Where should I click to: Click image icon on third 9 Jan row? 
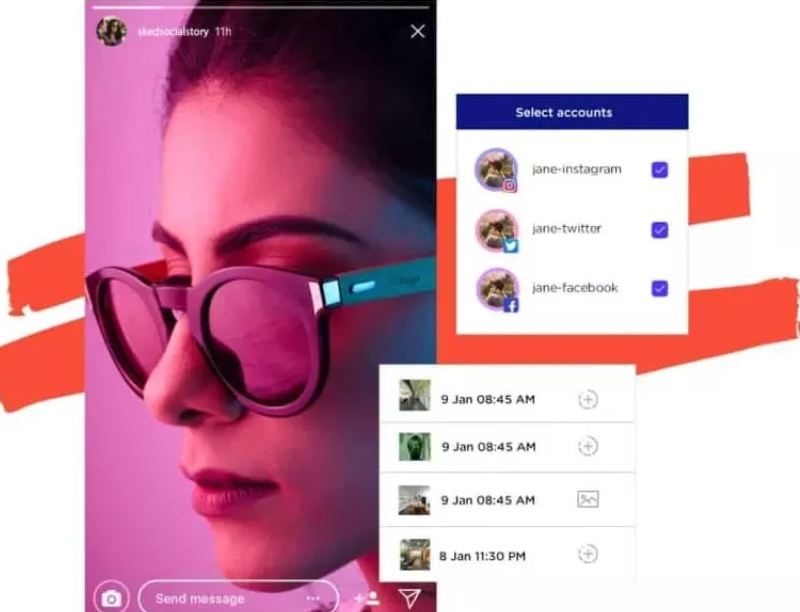pyautogui.click(x=588, y=499)
